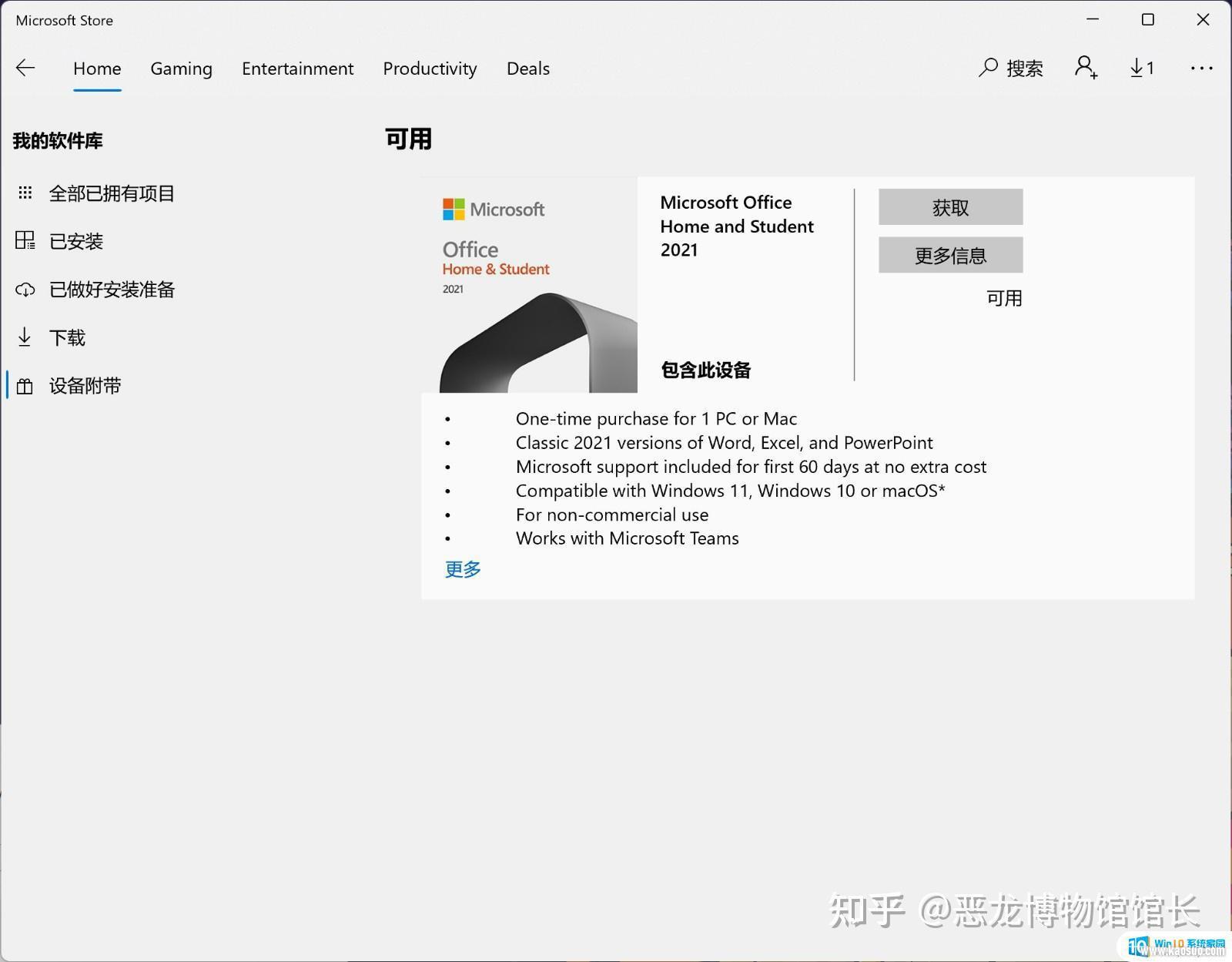Viewport: 1232px width, 962px height.
Task: Open the Entertainment tab
Action: tap(297, 69)
